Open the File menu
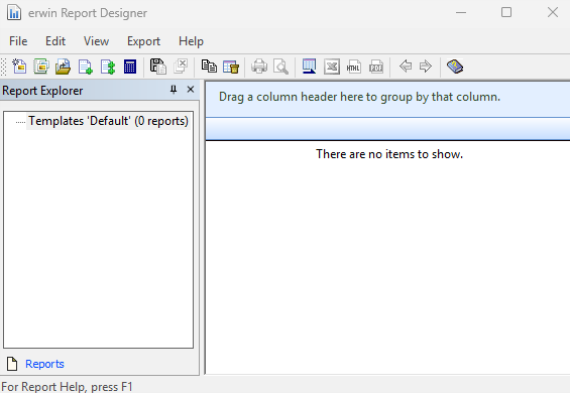The image size is (570, 393). pyautogui.click(x=18, y=41)
